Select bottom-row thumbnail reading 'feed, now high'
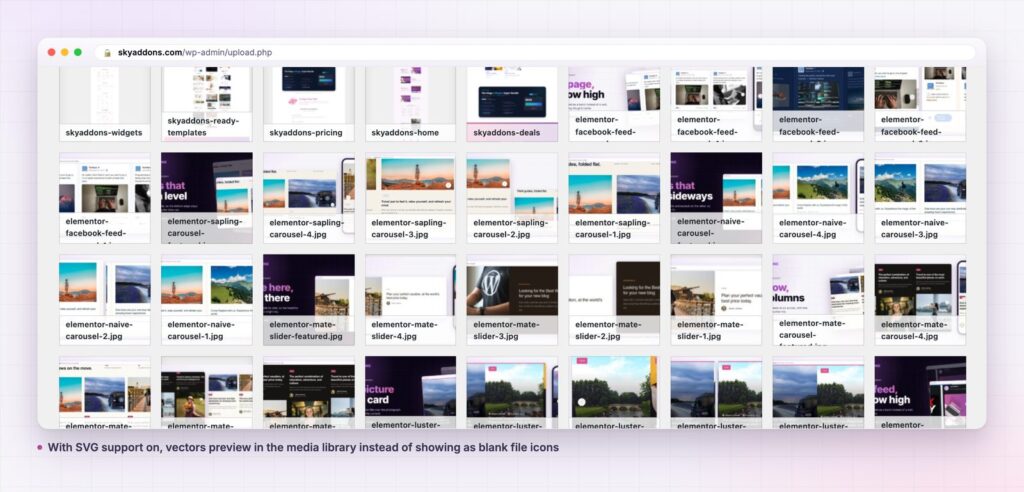The width and height of the screenshot is (1024, 492). click(920, 392)
